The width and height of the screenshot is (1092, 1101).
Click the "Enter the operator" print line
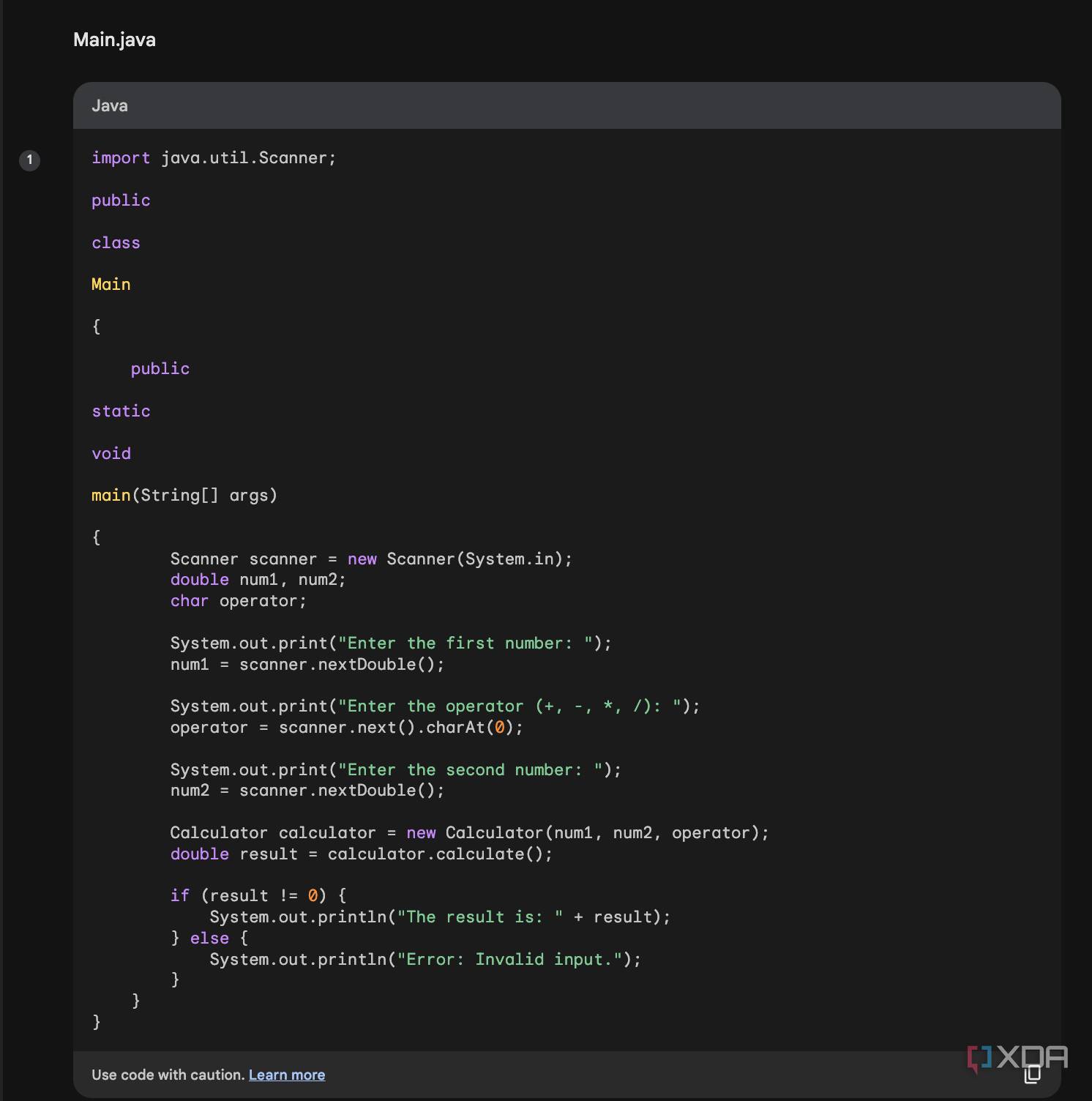click(x=435, y=706)
